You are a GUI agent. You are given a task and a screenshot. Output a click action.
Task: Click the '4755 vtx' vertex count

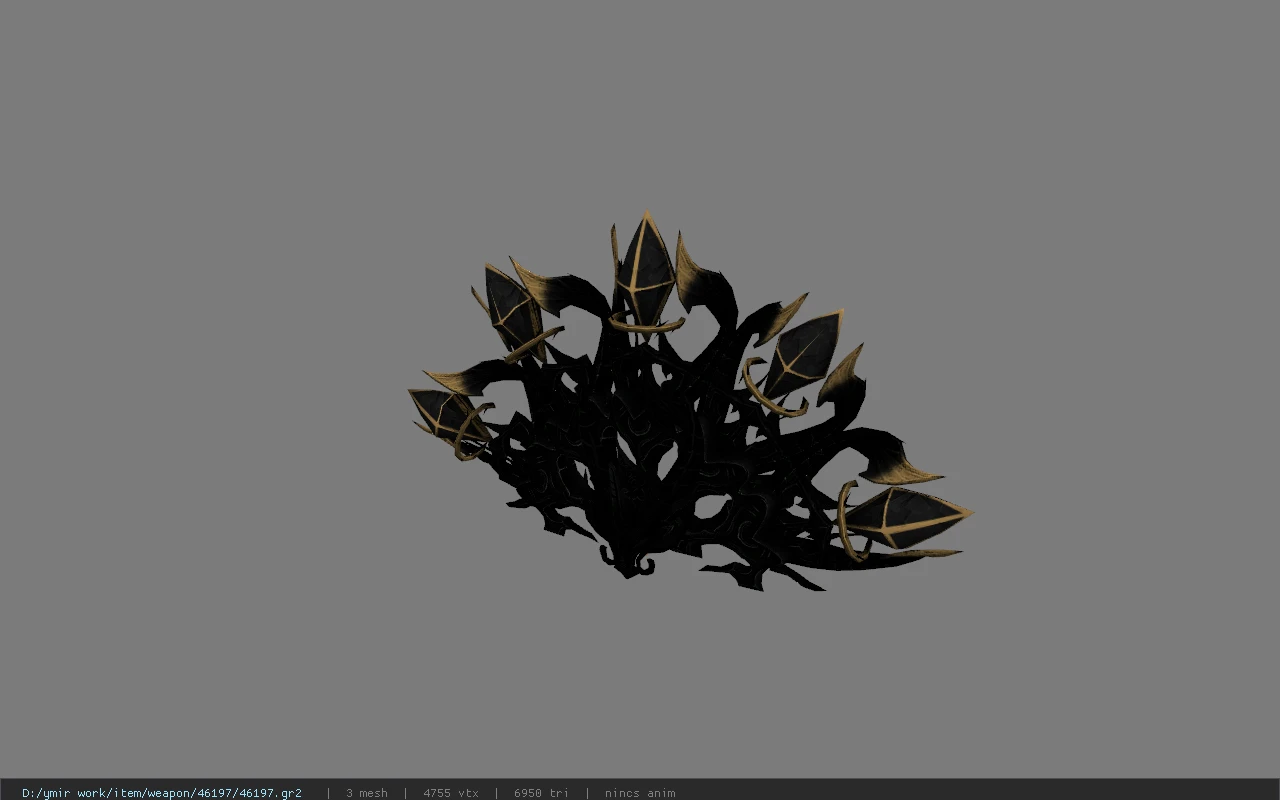click(x=451, y=793)
